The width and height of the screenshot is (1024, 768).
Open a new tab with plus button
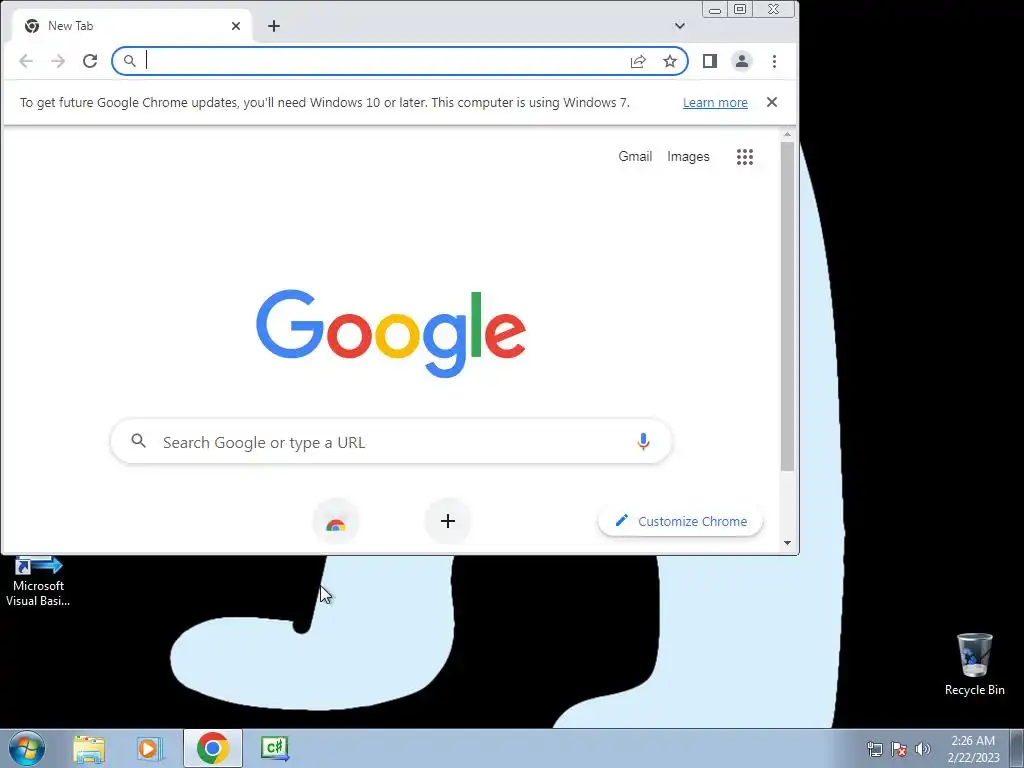pos(274,26)
